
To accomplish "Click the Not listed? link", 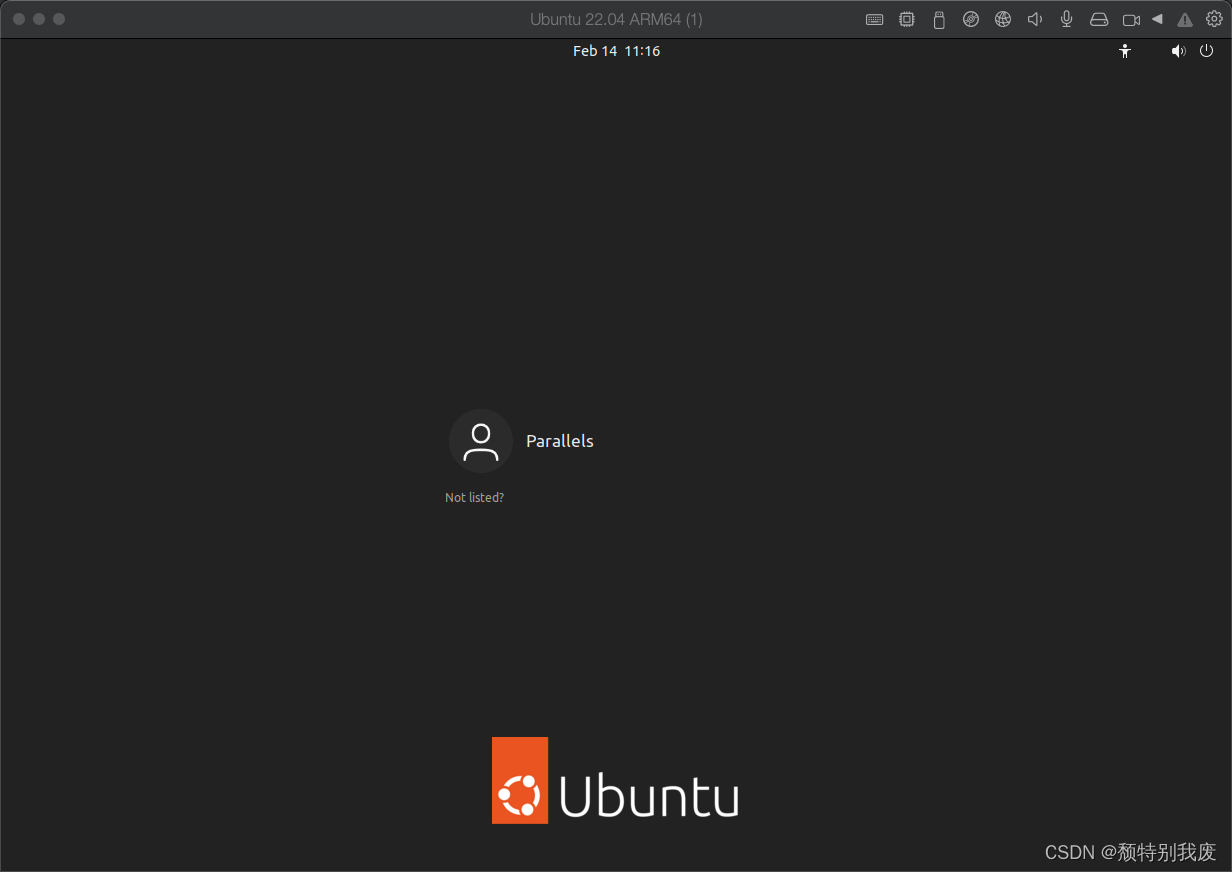I will [474, 497].
